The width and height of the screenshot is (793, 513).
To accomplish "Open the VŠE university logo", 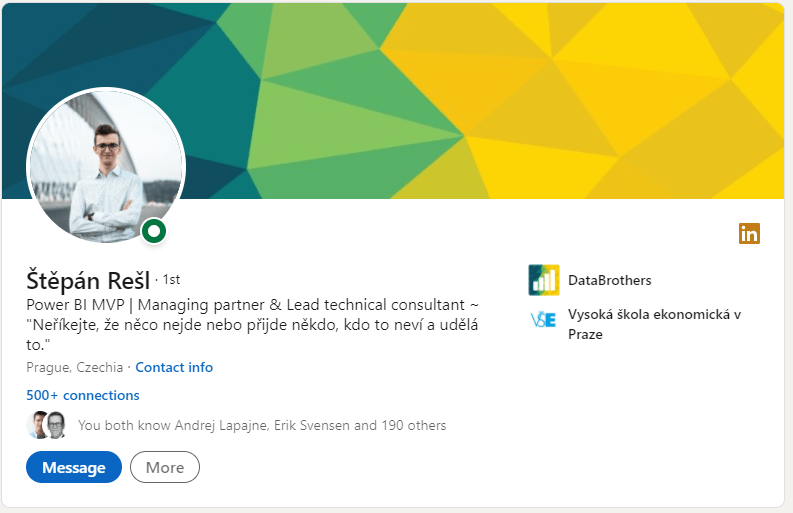I will point(544,320).
